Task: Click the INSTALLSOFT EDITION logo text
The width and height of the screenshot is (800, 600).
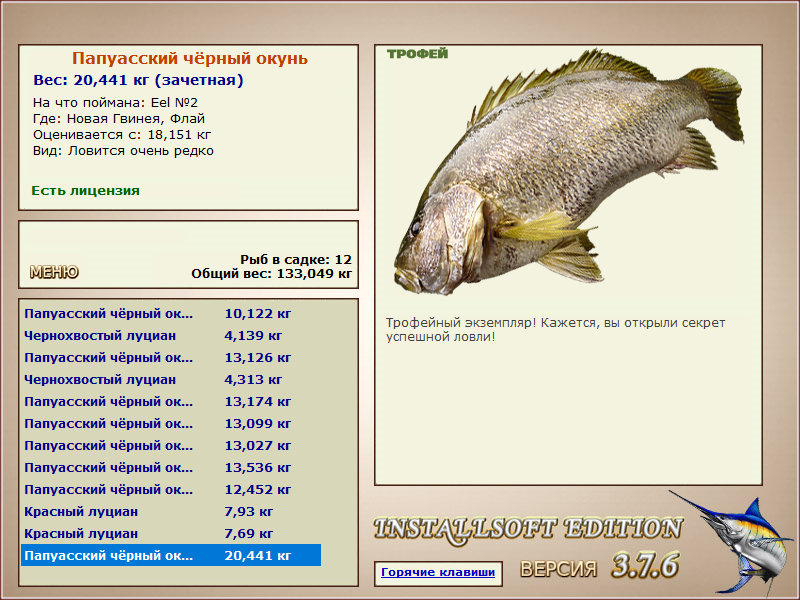Action: (528, 529)
